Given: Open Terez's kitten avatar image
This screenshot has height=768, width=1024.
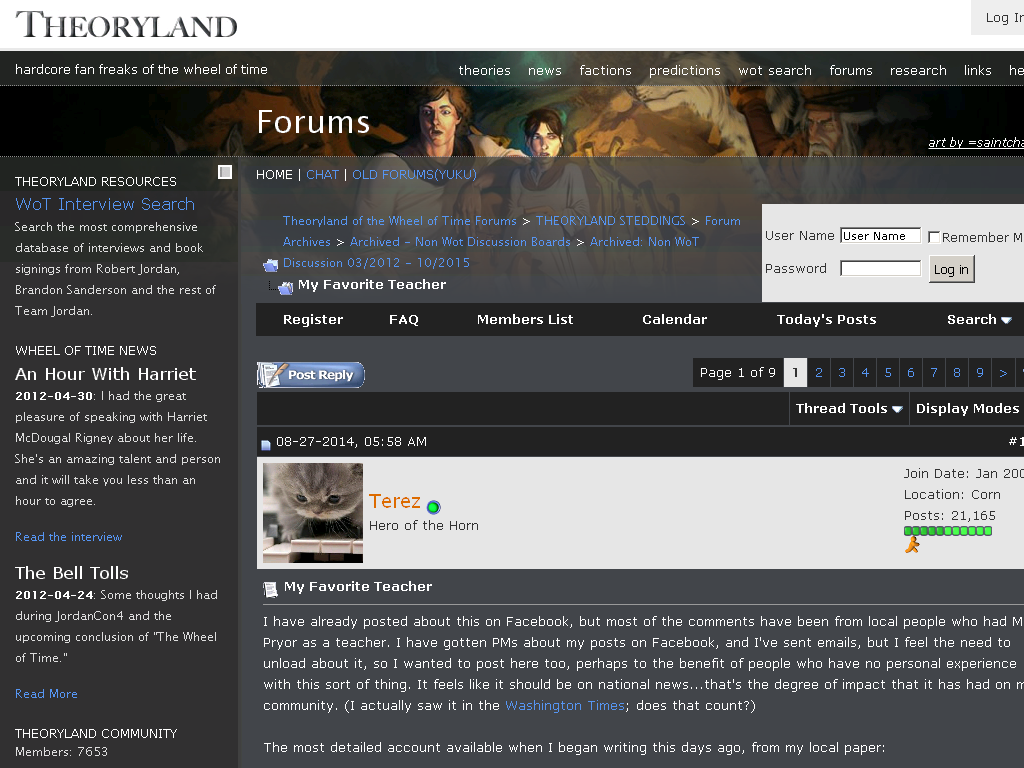Looking at the screenshot, I should click(313, 513).
